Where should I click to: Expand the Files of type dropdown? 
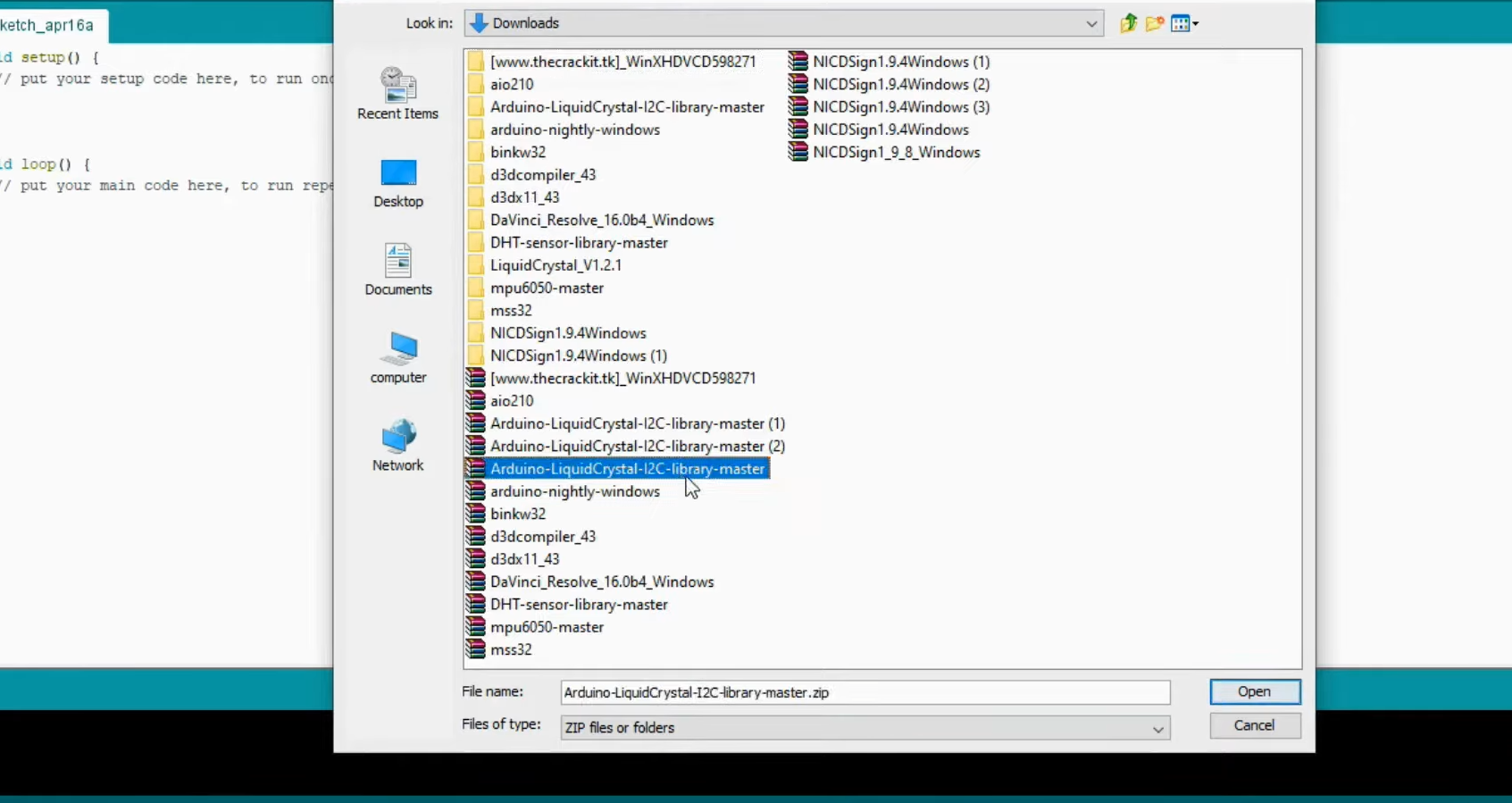point(1157,729)
